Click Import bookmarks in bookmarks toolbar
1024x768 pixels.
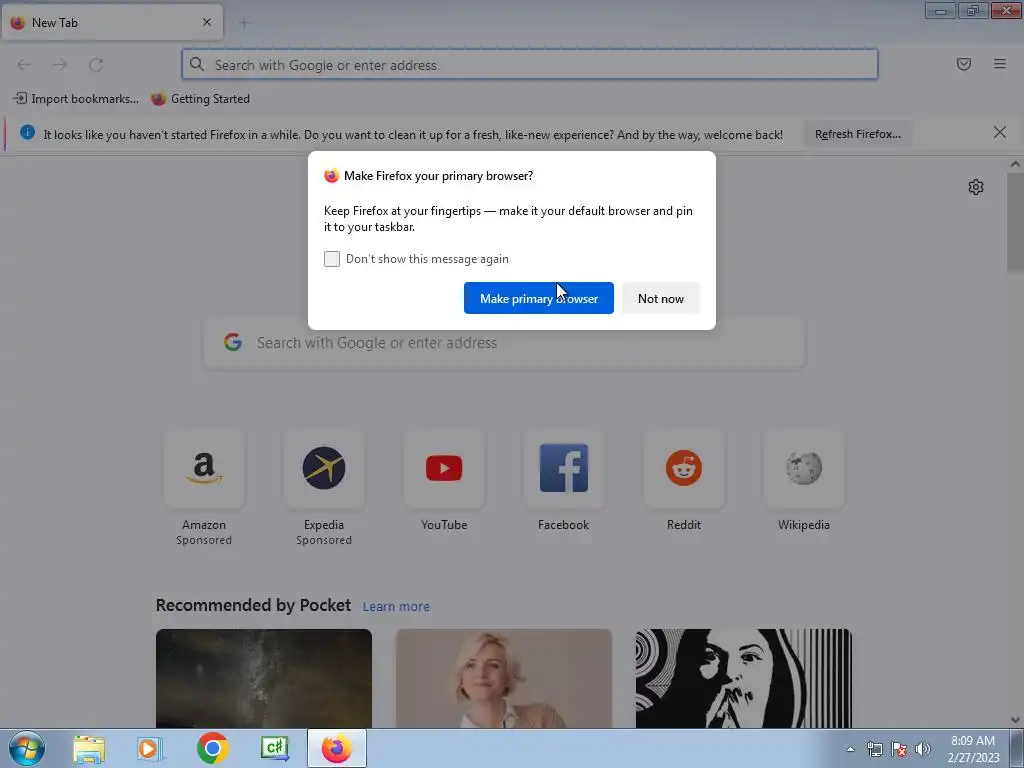[76, 99]
